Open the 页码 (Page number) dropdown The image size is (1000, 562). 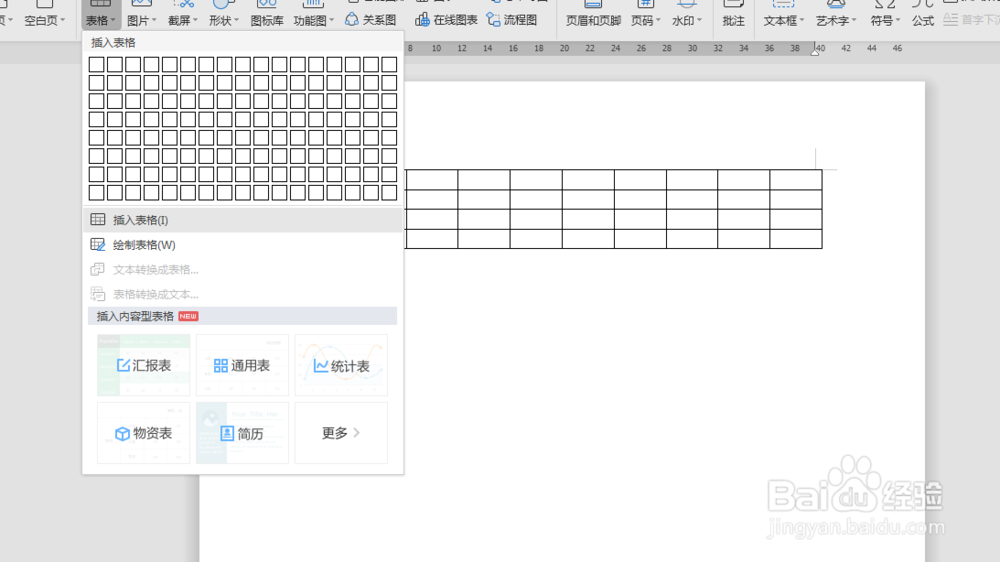[645, 14]
